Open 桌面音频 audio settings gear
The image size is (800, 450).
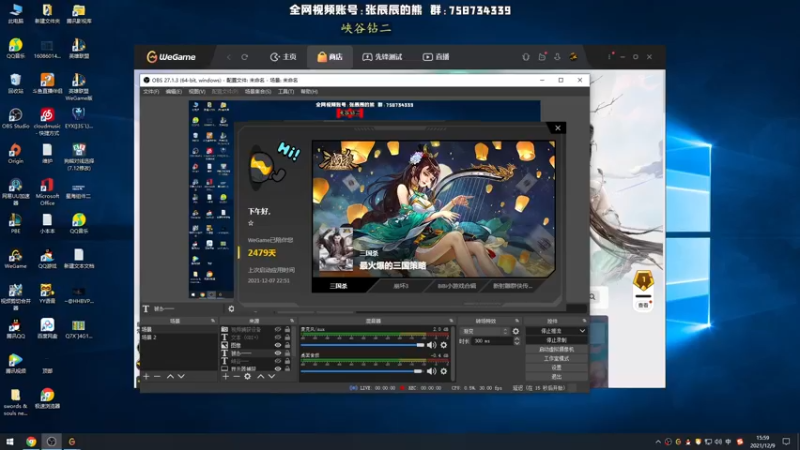point(444,371)
